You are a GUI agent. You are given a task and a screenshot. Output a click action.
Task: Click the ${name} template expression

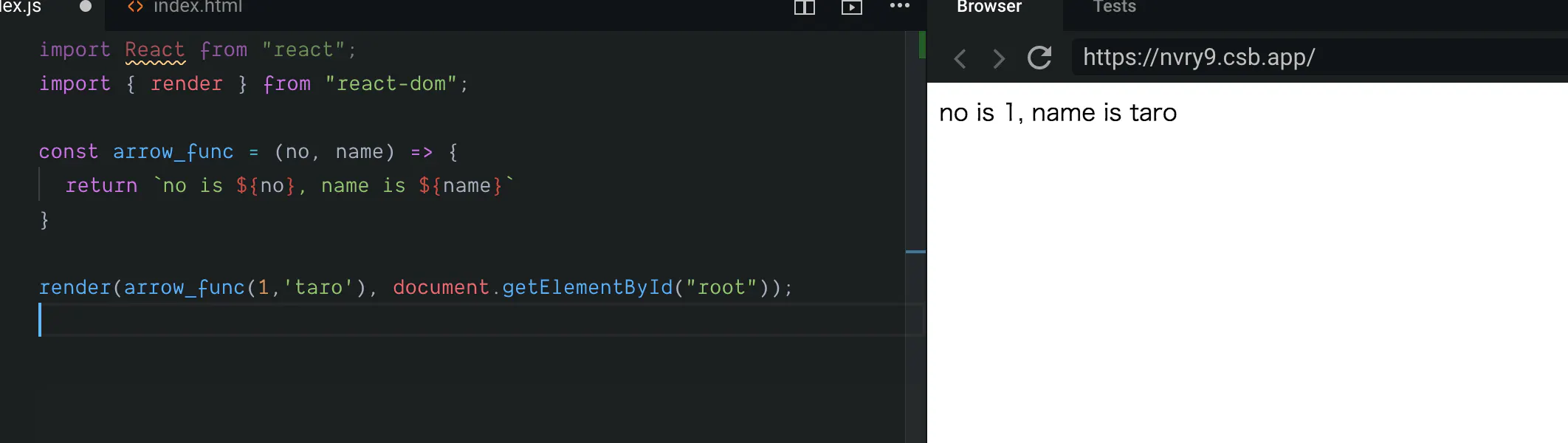coord(461,186)
